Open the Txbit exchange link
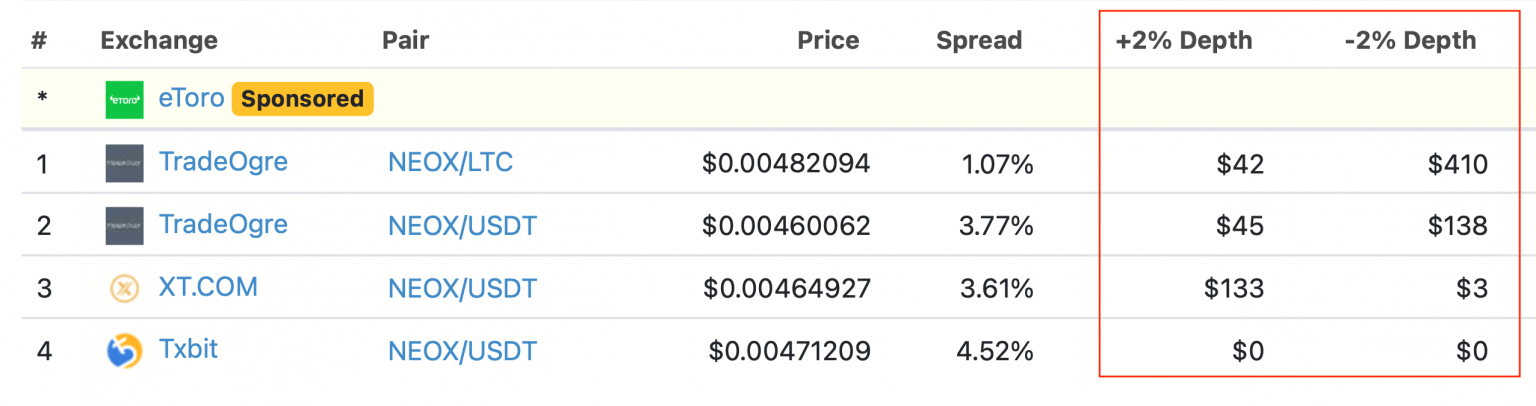Viewport: 1536px width, 406px height. click(188, 350)
